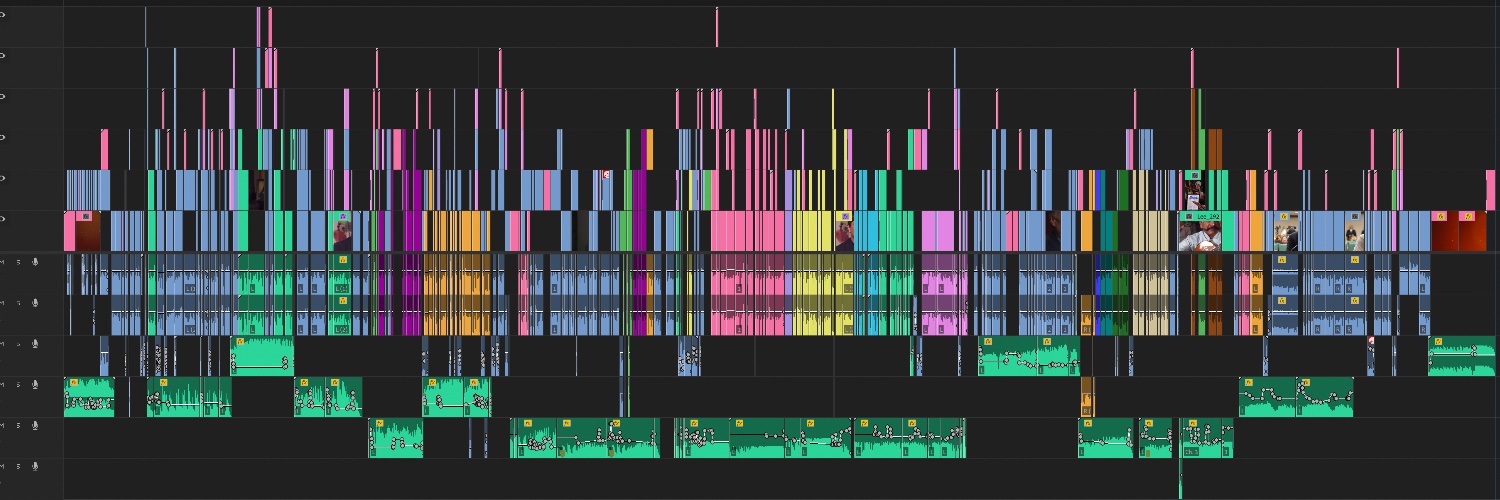The width and height of the screenshot is (1500, 500).
Task: Click the fx badge on the thumbnail clip after the yellow clips
Action: (x=845, y=216)
